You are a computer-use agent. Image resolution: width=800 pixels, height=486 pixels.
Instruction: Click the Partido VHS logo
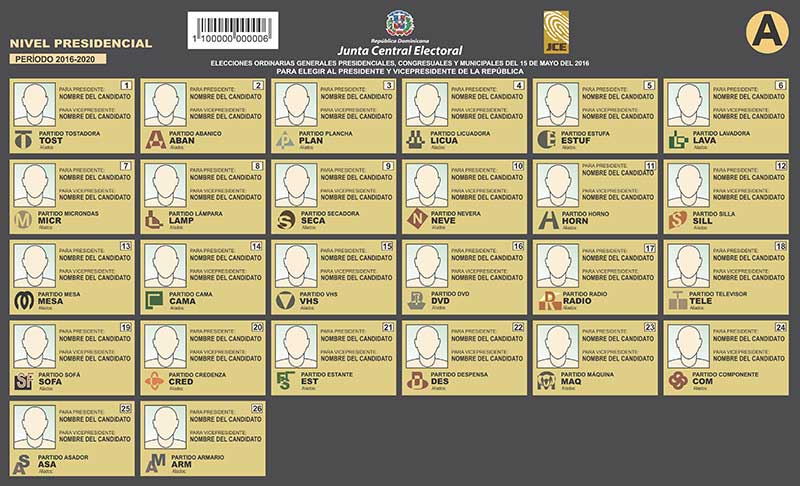(x=285, y=301)
